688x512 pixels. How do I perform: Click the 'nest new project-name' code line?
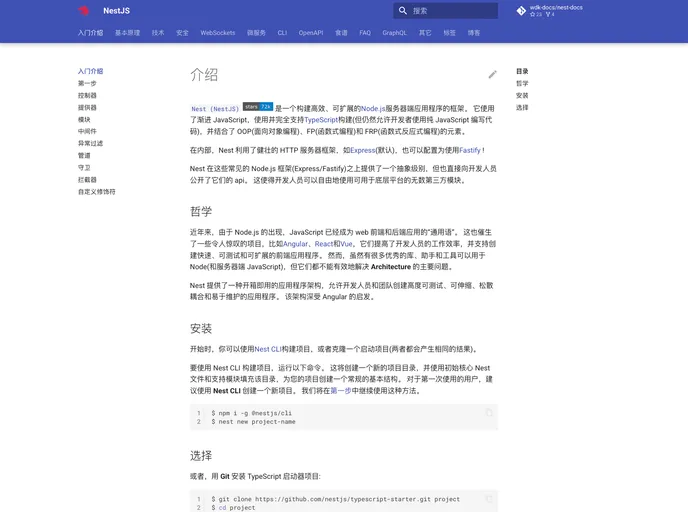[x=253, y=422]
